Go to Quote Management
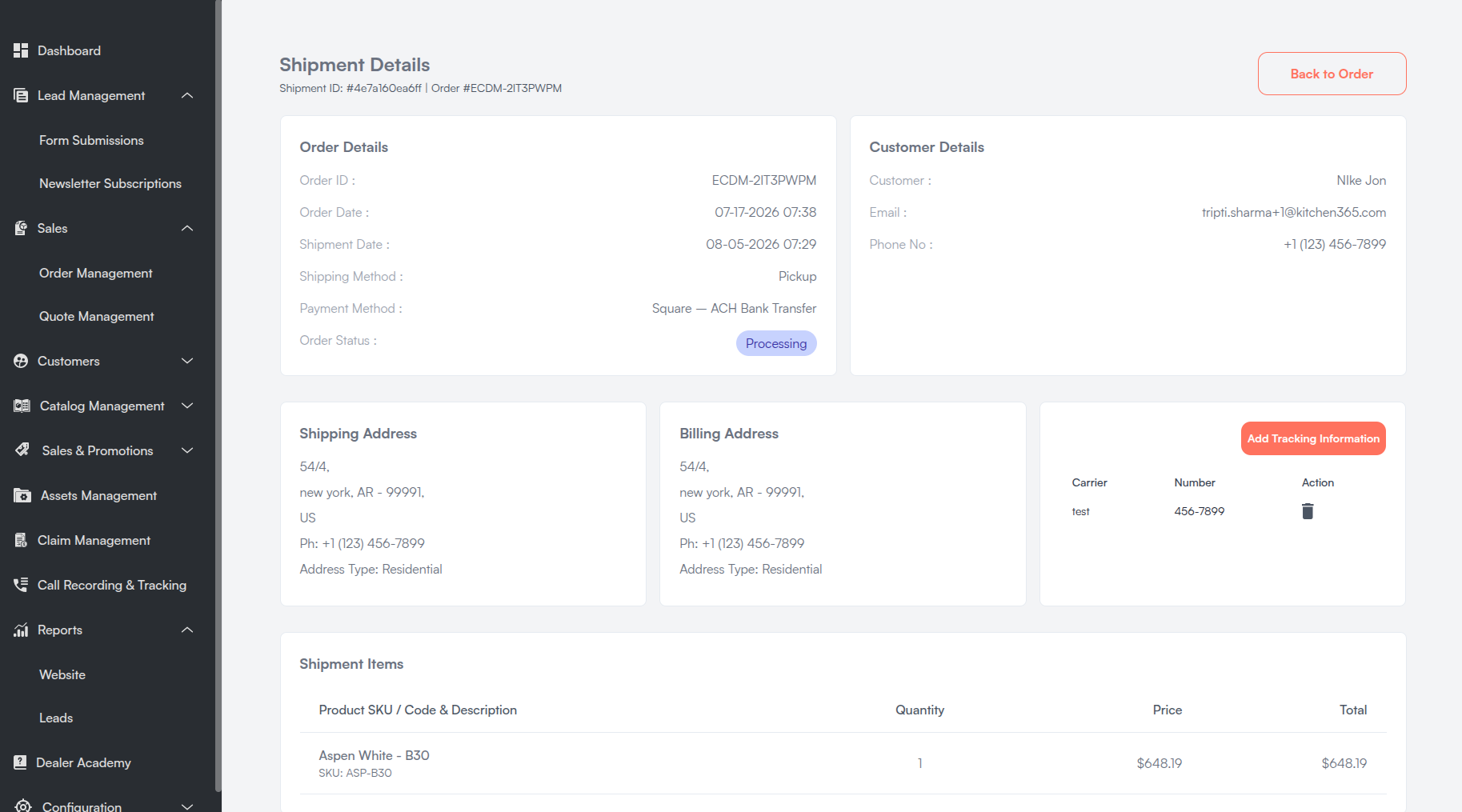Viewport: 1462px width, 812px height. (97, 316)
